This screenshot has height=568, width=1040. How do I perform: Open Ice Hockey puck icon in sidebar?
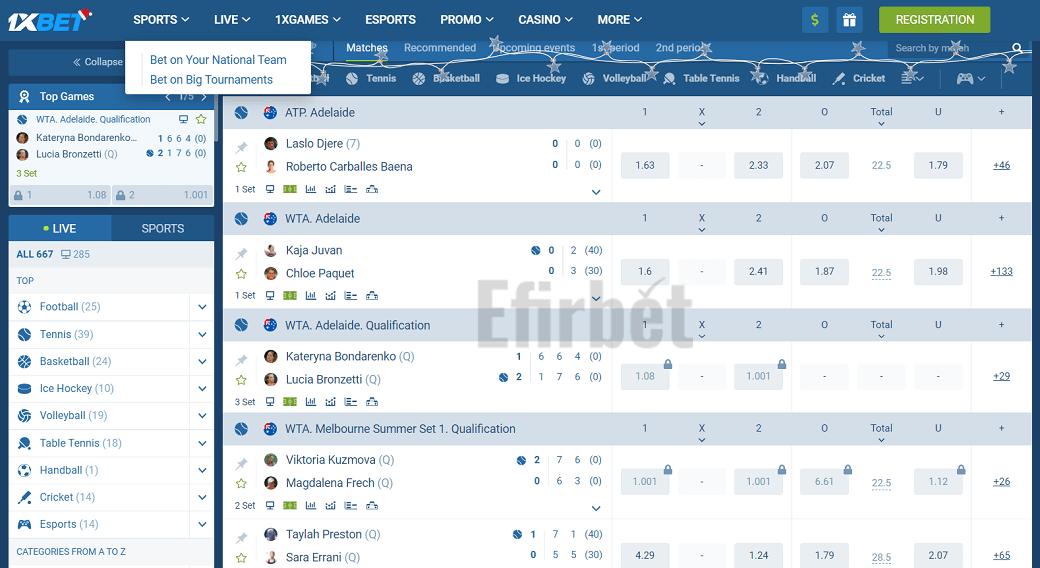(x=25, y=388)
